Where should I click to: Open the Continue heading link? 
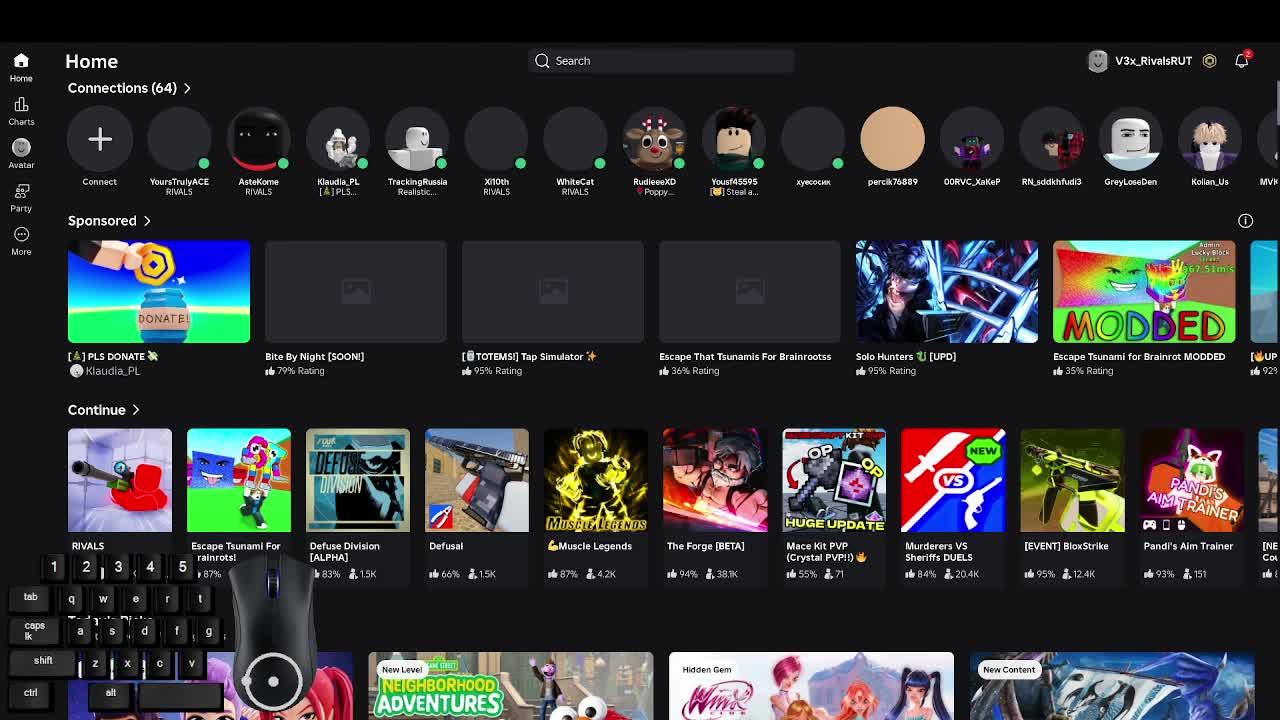click(x=97, y=410)
